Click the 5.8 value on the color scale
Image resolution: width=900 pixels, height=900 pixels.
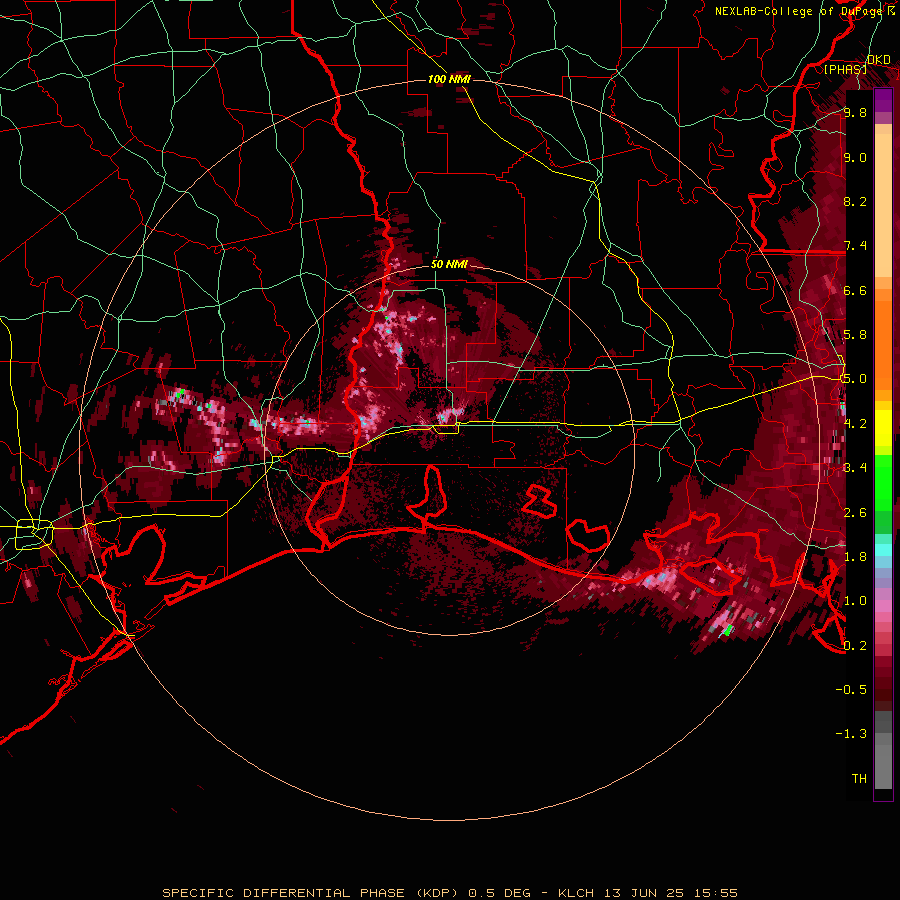[855, 335]
